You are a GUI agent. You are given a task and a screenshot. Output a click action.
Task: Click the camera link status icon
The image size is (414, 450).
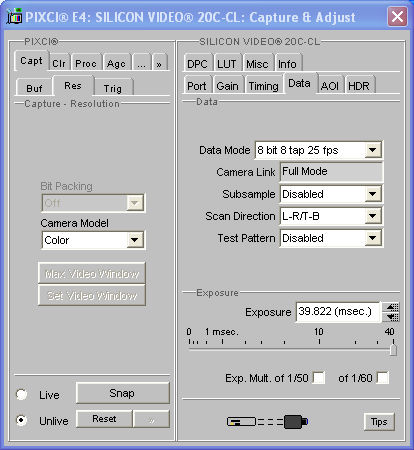[267, 422]
